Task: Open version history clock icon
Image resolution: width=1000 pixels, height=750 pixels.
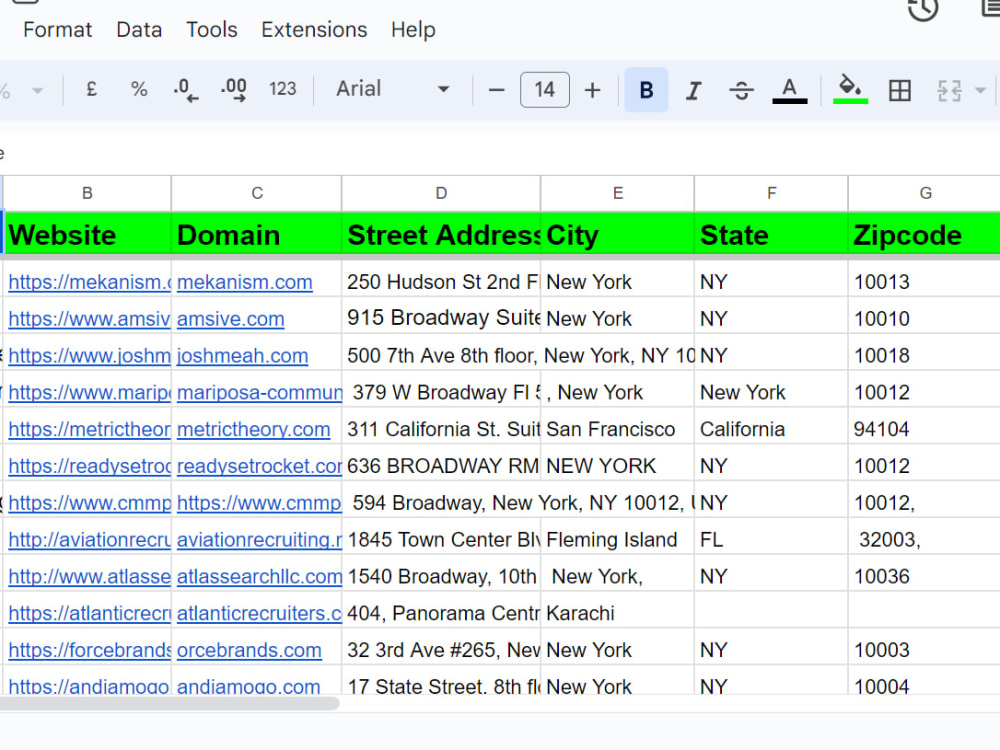Action: tap(923, 9)
